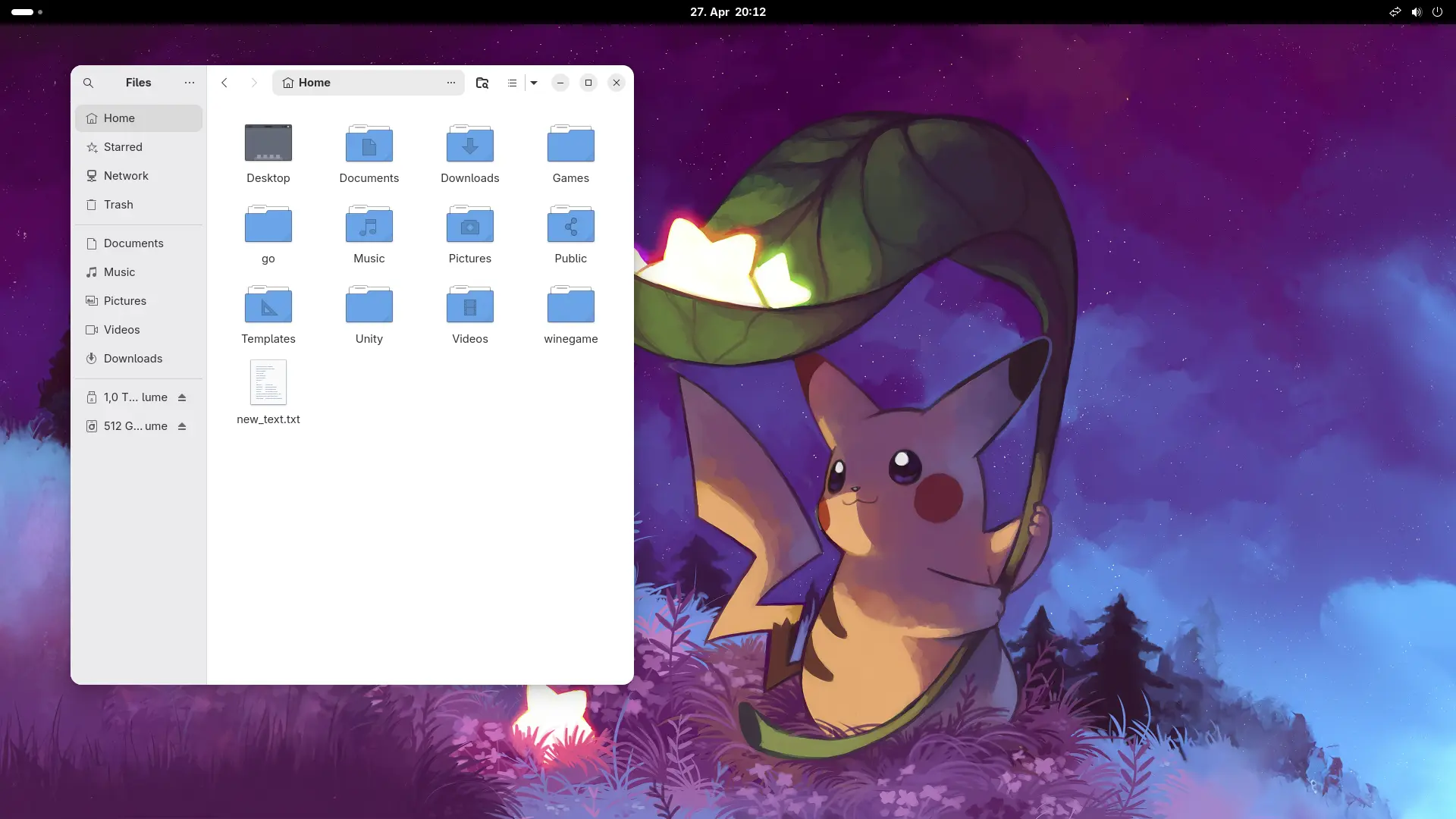Open the path bar three-dot menu
The height and width of the screenshot is (819, 1456).
[451, 83]
